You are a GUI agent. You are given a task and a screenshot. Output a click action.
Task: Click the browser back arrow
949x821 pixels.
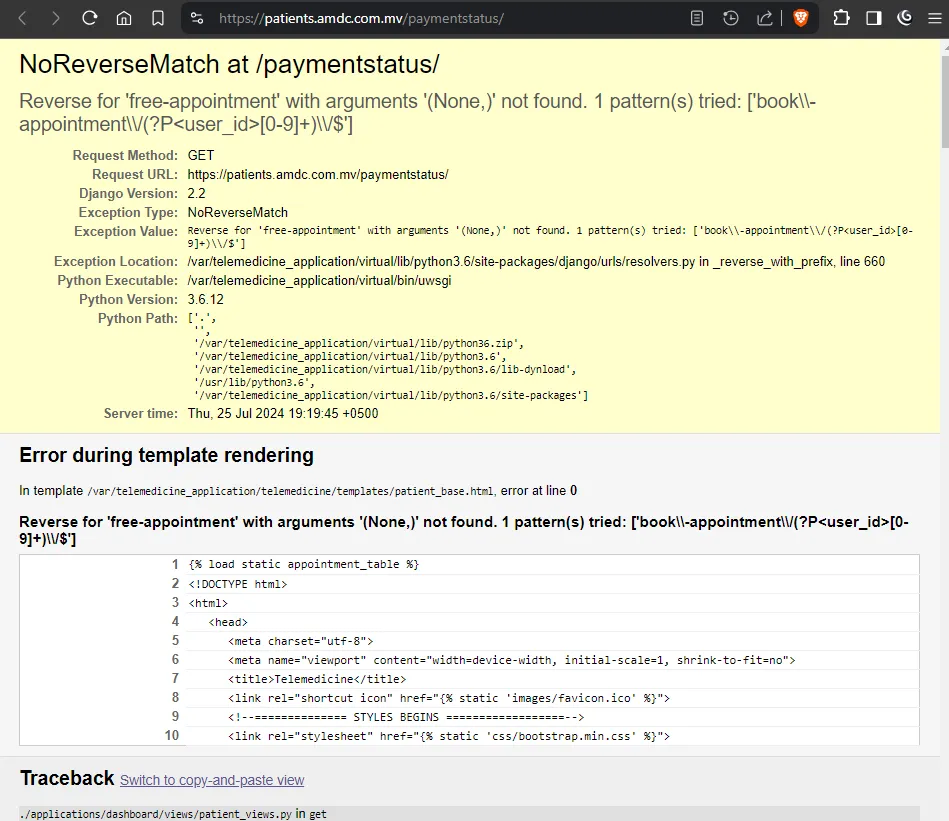tap(23, 18)
